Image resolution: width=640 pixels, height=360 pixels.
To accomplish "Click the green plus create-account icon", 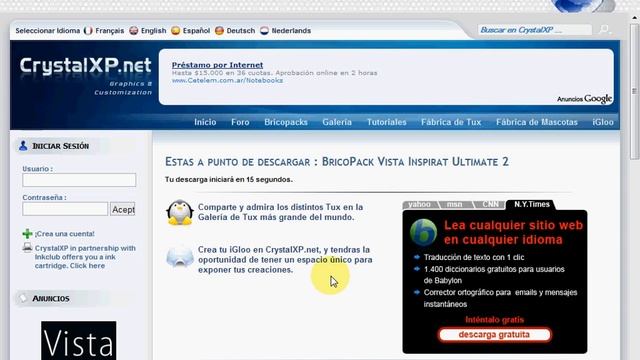I will click(x=27, y=234).
